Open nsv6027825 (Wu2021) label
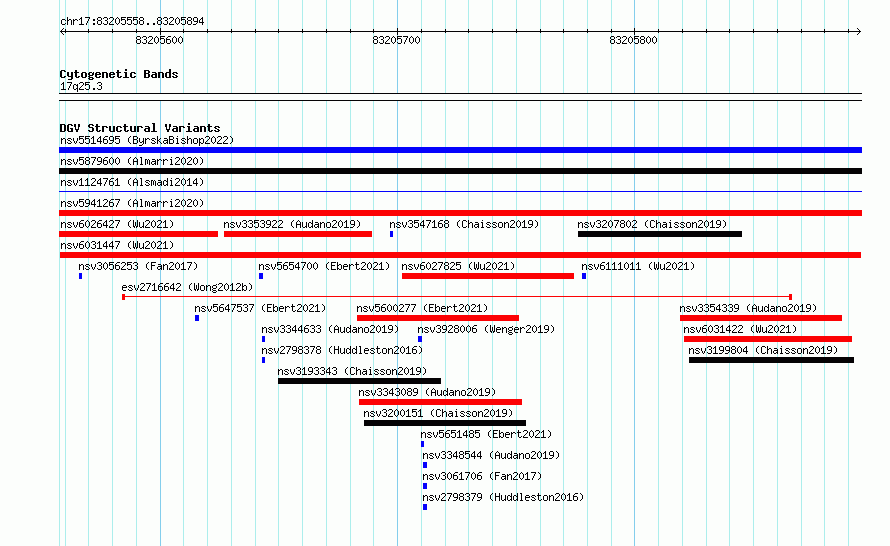 [x=458, y=266]
